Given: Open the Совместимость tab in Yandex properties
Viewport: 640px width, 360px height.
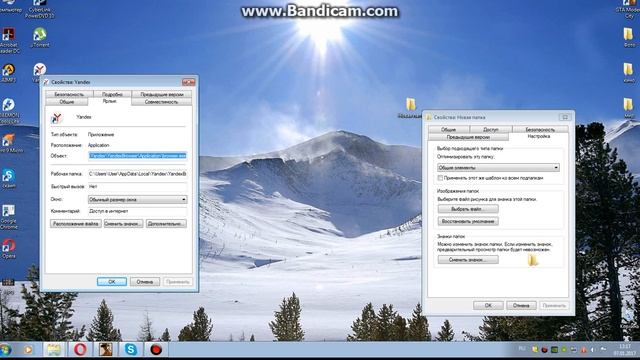Looking at the screenshot, I should (x=161, y=102).
